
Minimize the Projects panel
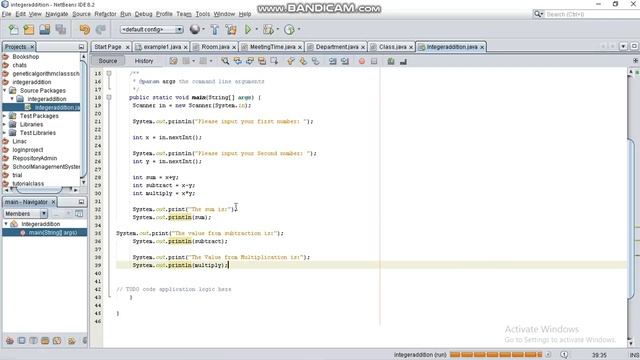[x=81, y=47]
